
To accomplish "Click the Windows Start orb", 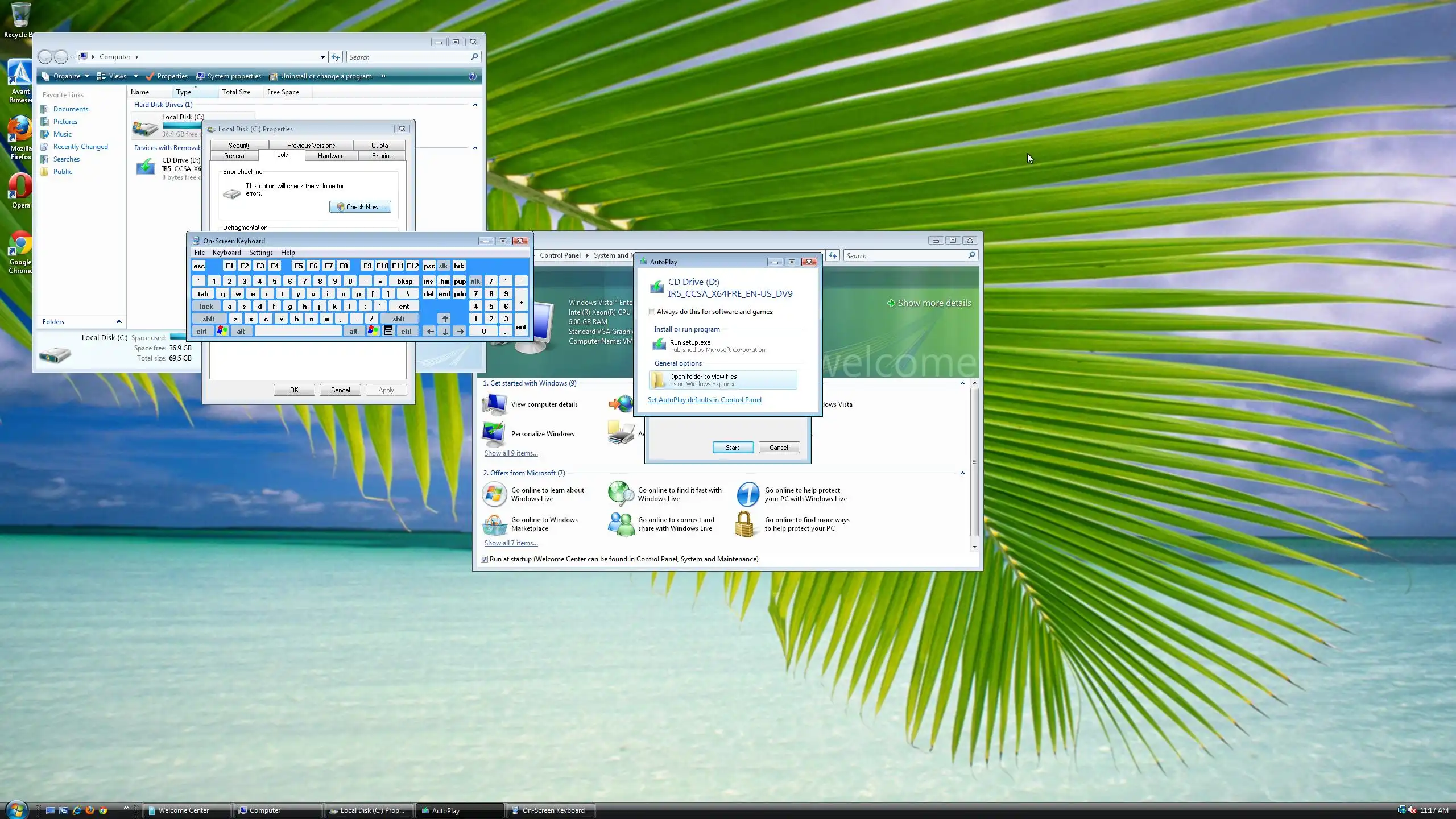I will pos(16,809).
